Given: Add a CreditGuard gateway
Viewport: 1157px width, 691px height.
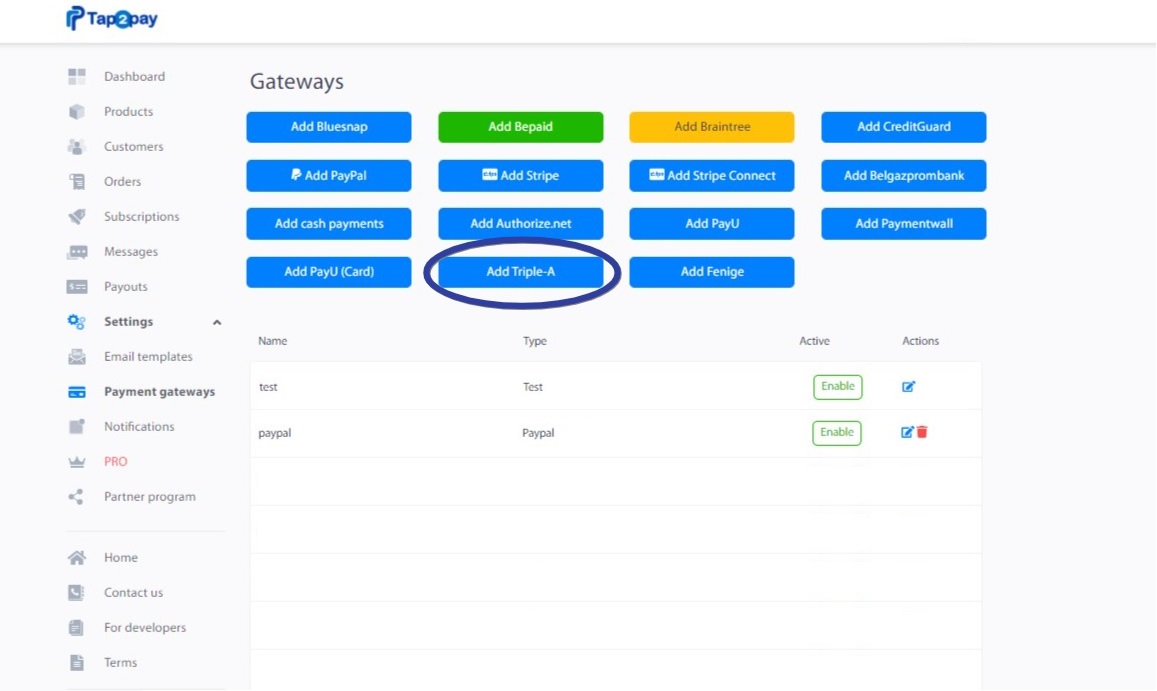Looking at the screenshot, I should click(x=904, y=127).
